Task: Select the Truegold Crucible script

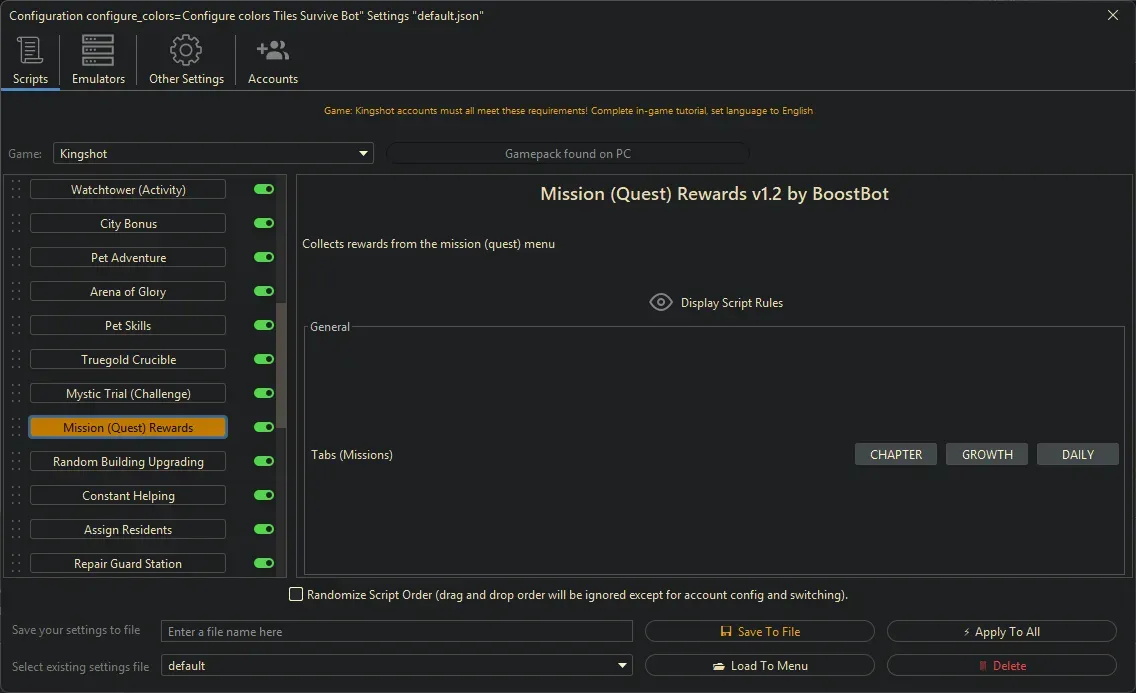Action: click(127, 358)
